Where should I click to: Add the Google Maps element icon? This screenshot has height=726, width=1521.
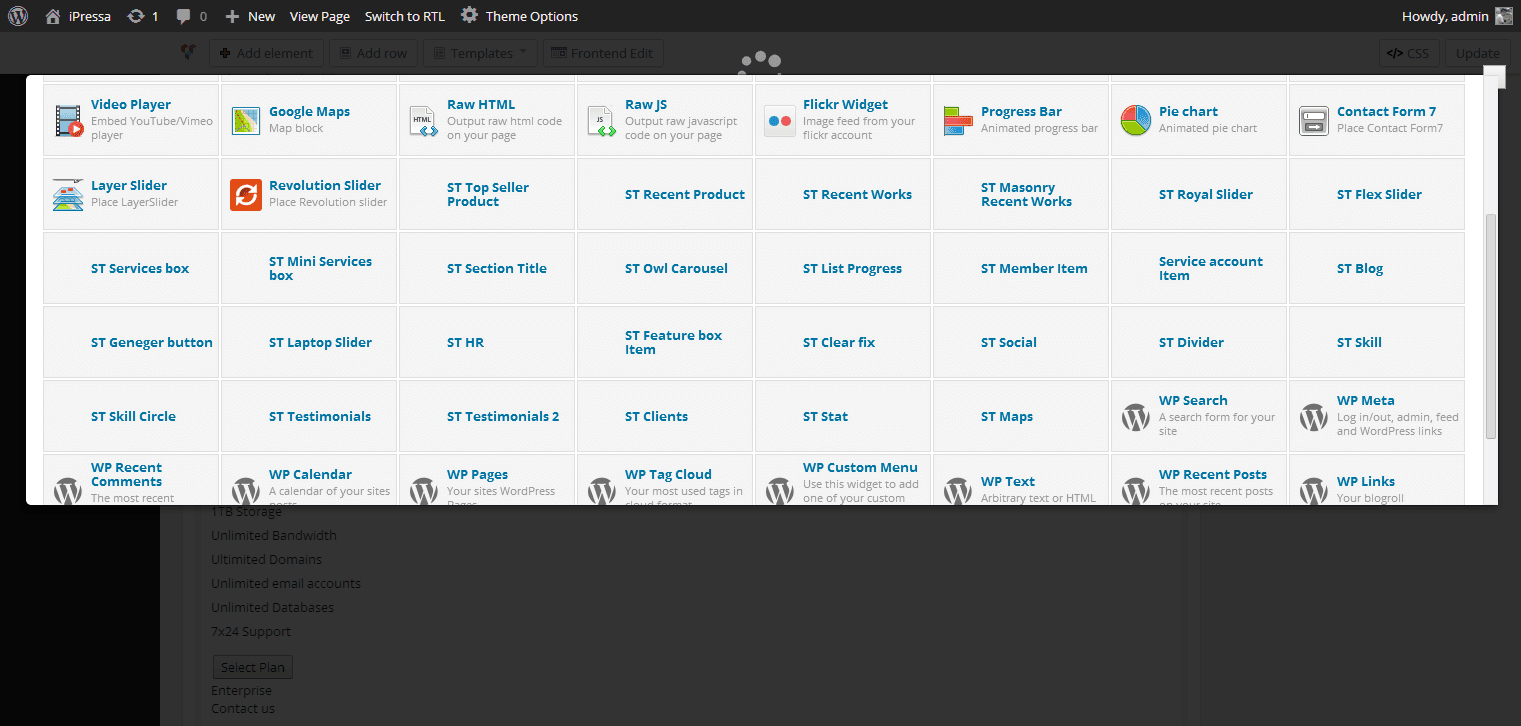point(246,121)
